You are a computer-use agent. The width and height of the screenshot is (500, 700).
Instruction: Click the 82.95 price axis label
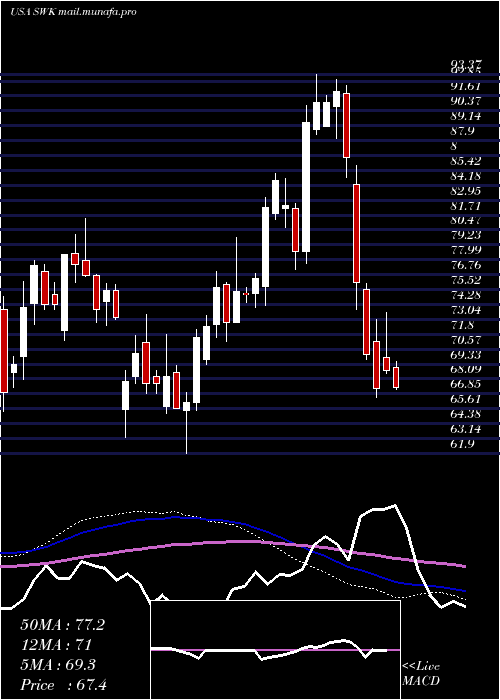pyautogui.click(x=466, y=191)
